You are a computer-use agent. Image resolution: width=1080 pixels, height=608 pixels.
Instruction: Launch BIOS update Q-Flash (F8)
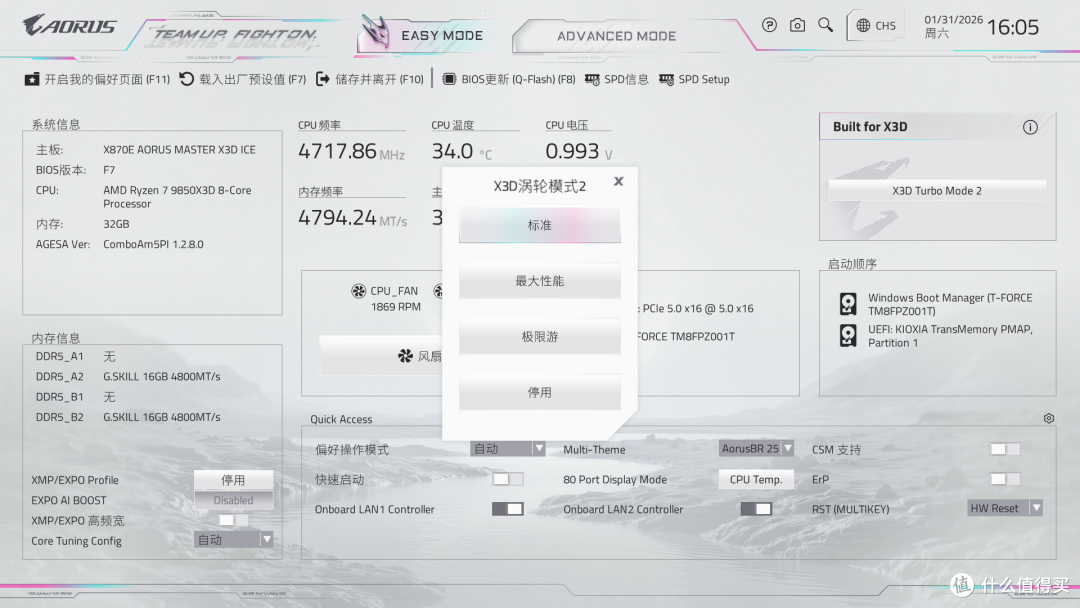pyautogui.click(x=508, y=79)
